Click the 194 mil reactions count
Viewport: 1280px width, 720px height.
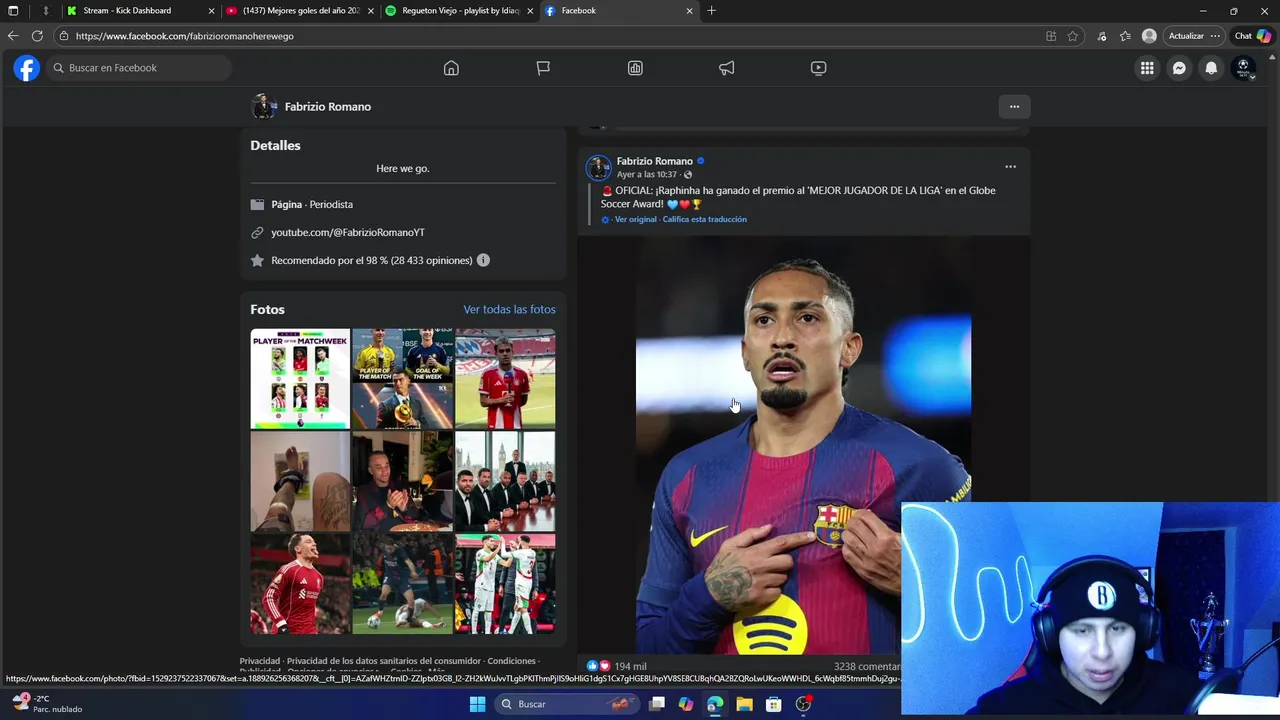(630, 666)
